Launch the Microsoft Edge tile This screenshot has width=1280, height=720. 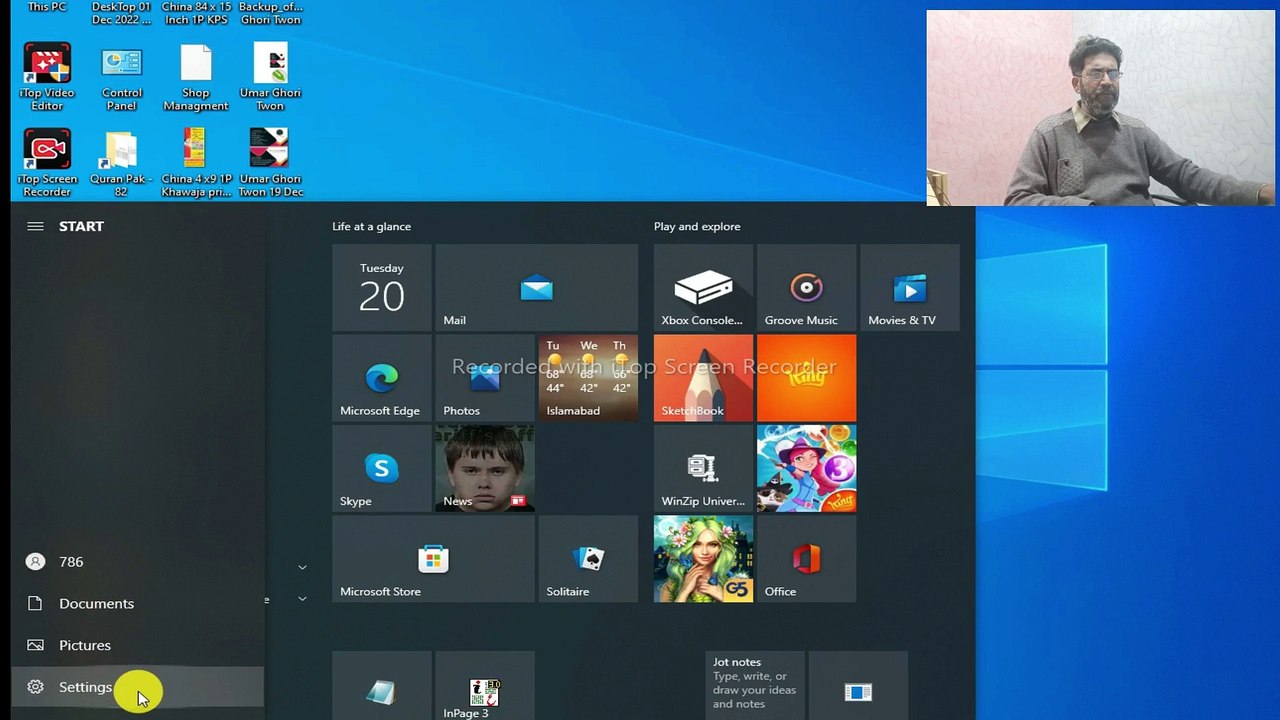click(382, 378)
